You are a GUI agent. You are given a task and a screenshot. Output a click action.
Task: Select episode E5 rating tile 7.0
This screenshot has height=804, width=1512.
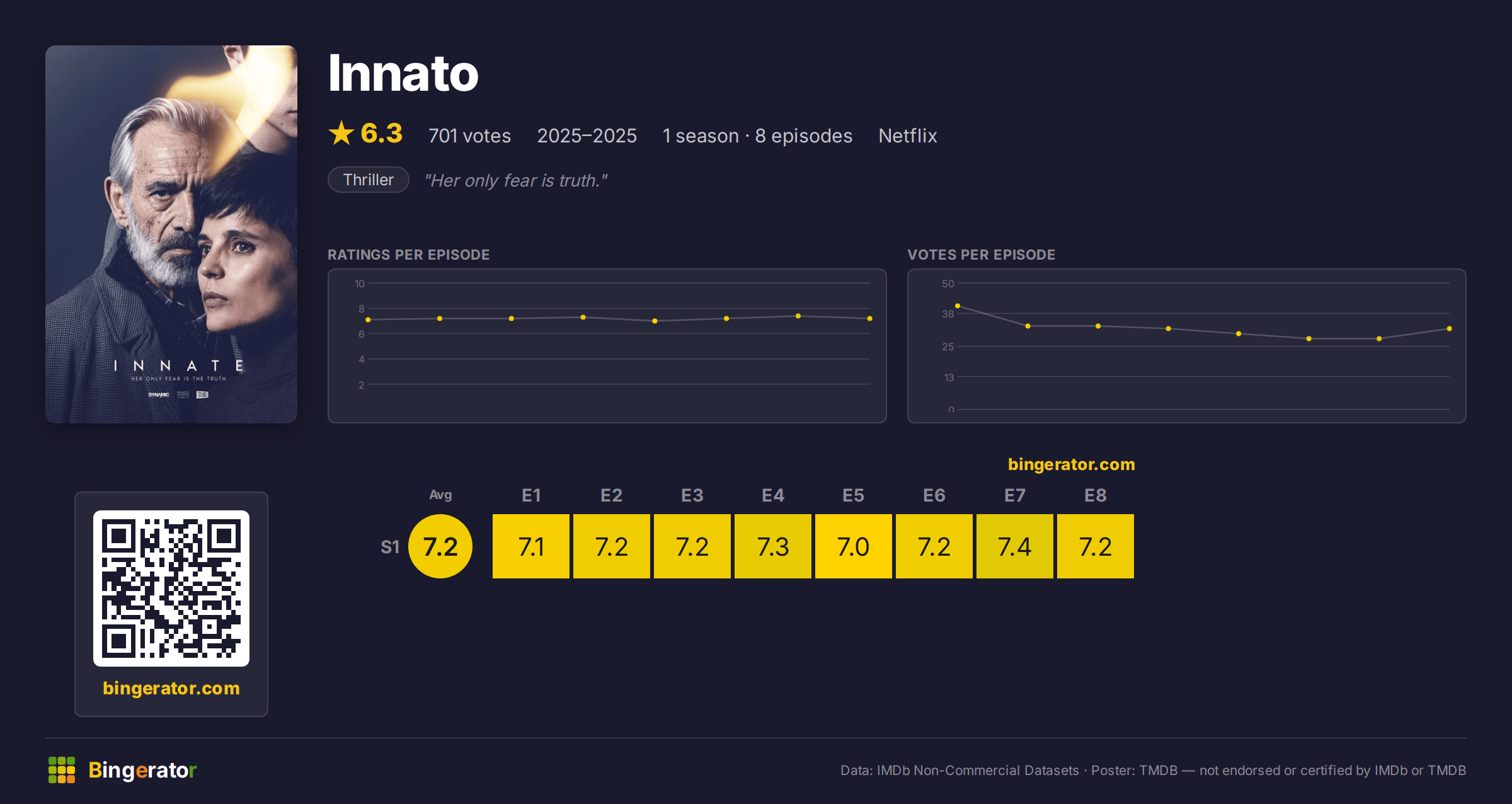pyautogui.click(x=854, y=546)
